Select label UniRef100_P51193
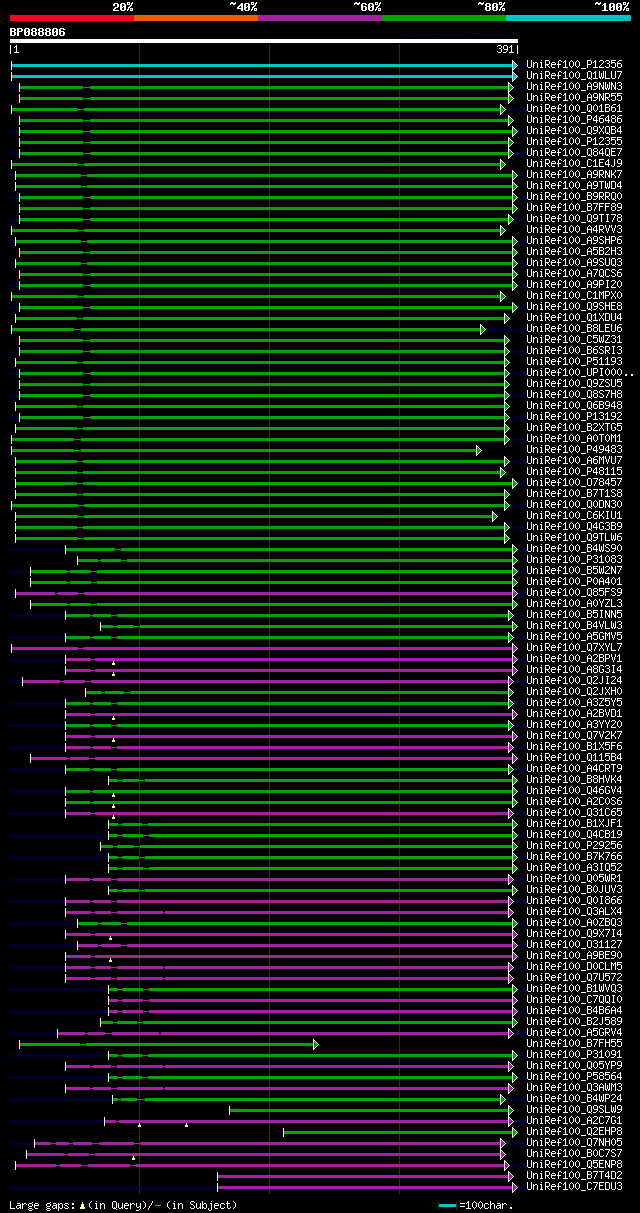This screenshot has width=640, height=1213. pos(574,361)
